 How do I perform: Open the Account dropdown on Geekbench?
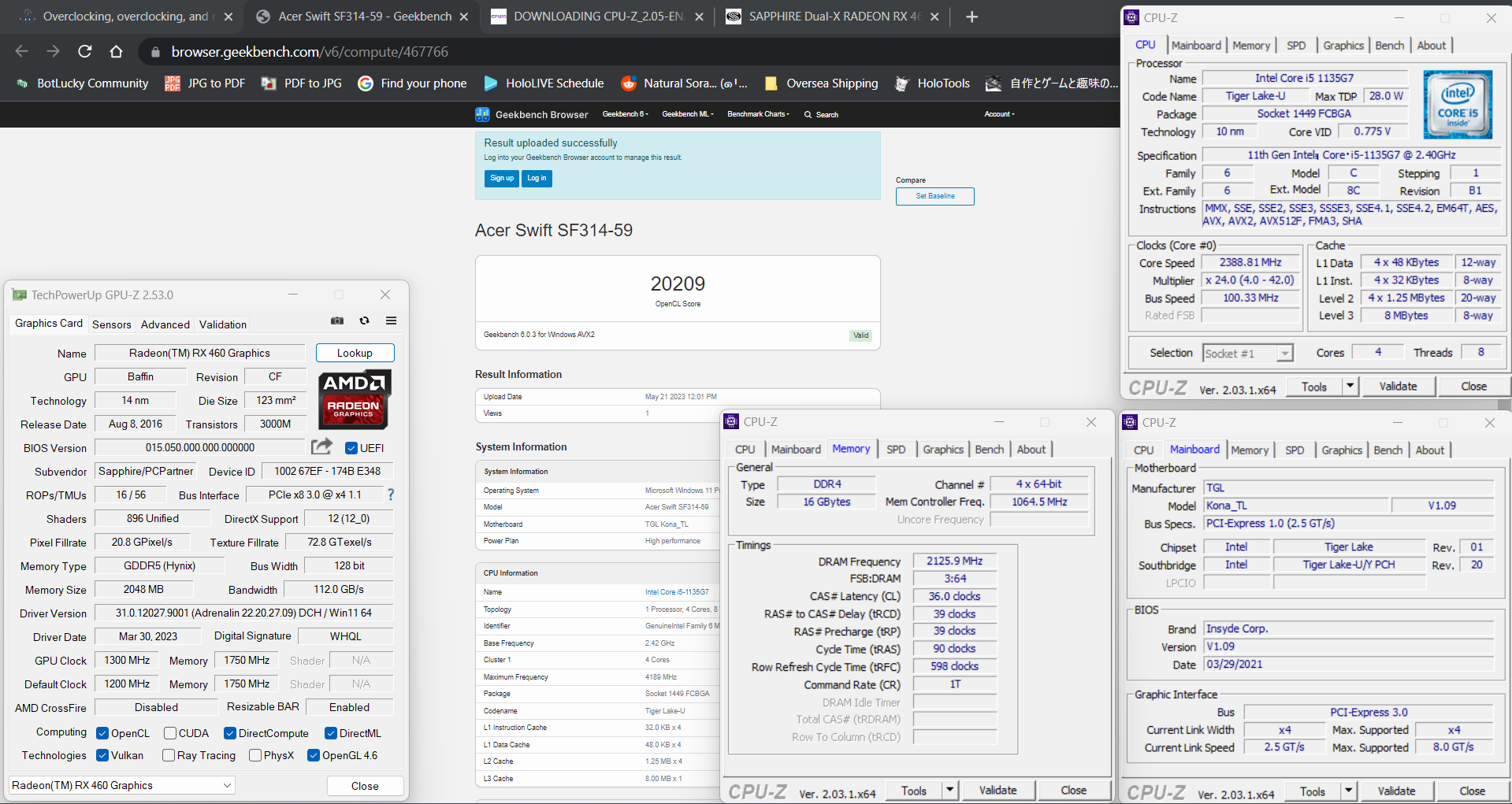tap(999, 114)
